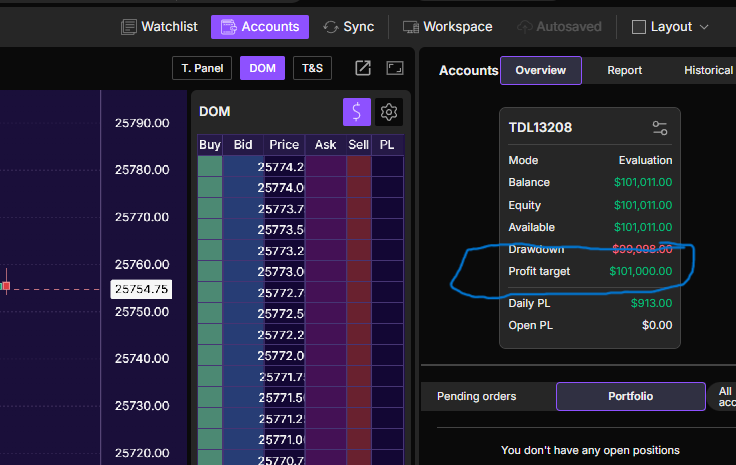736x465 pixels.
Task: Switch to Pending orders tab
Action: (476, 396)
